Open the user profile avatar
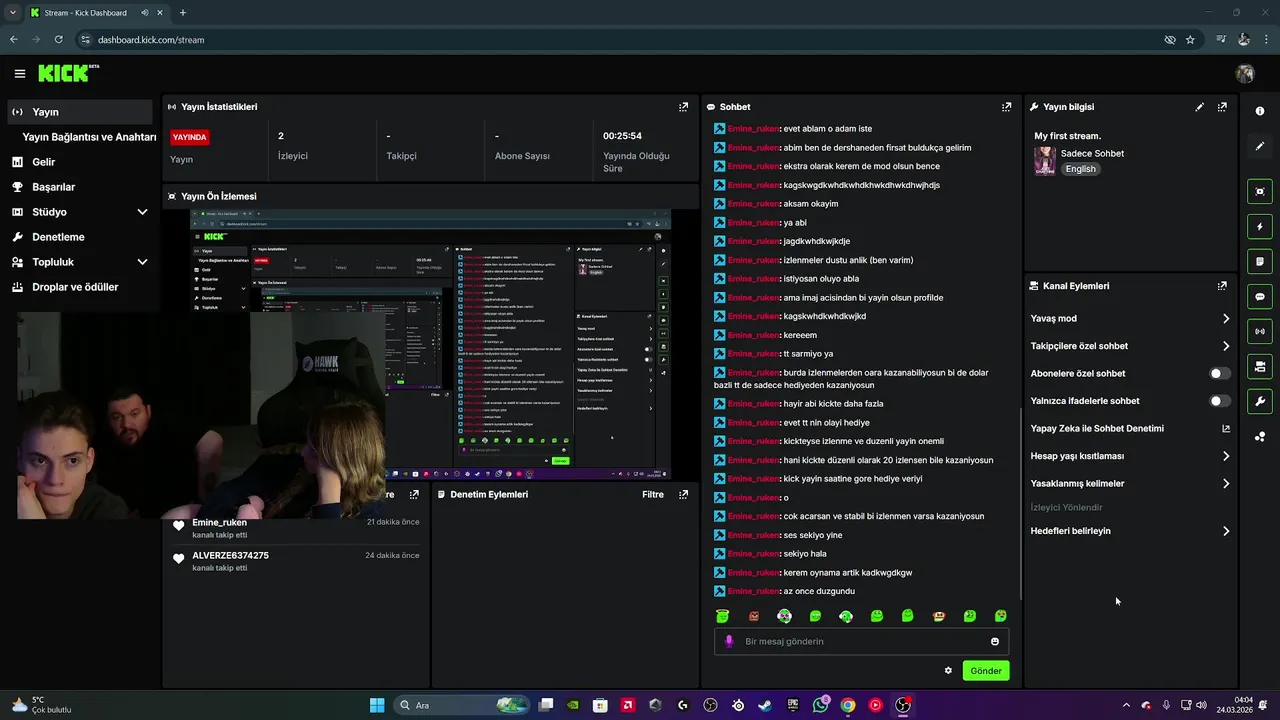Viewport: 1280px width, 720px height. (x=1245, y=74)
